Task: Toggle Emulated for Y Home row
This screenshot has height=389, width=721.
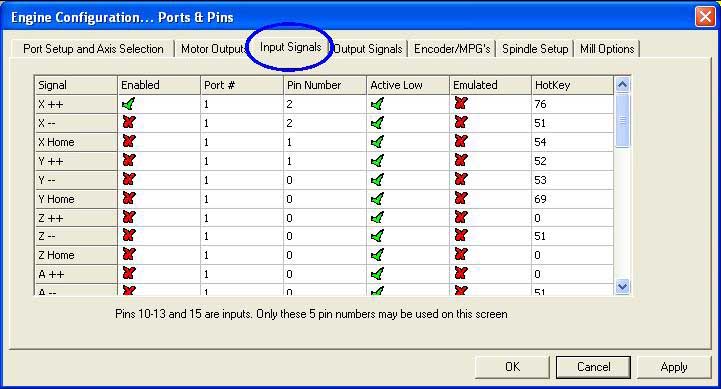Action: coord(461,198)
